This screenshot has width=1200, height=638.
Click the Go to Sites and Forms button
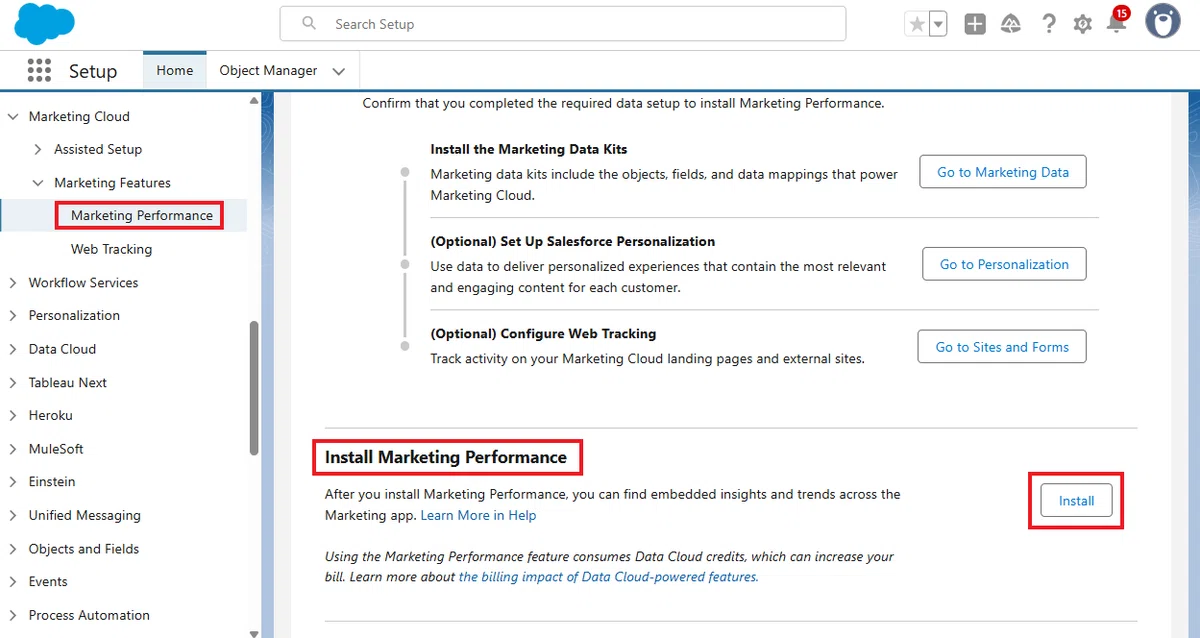(x=1002, y=347)
